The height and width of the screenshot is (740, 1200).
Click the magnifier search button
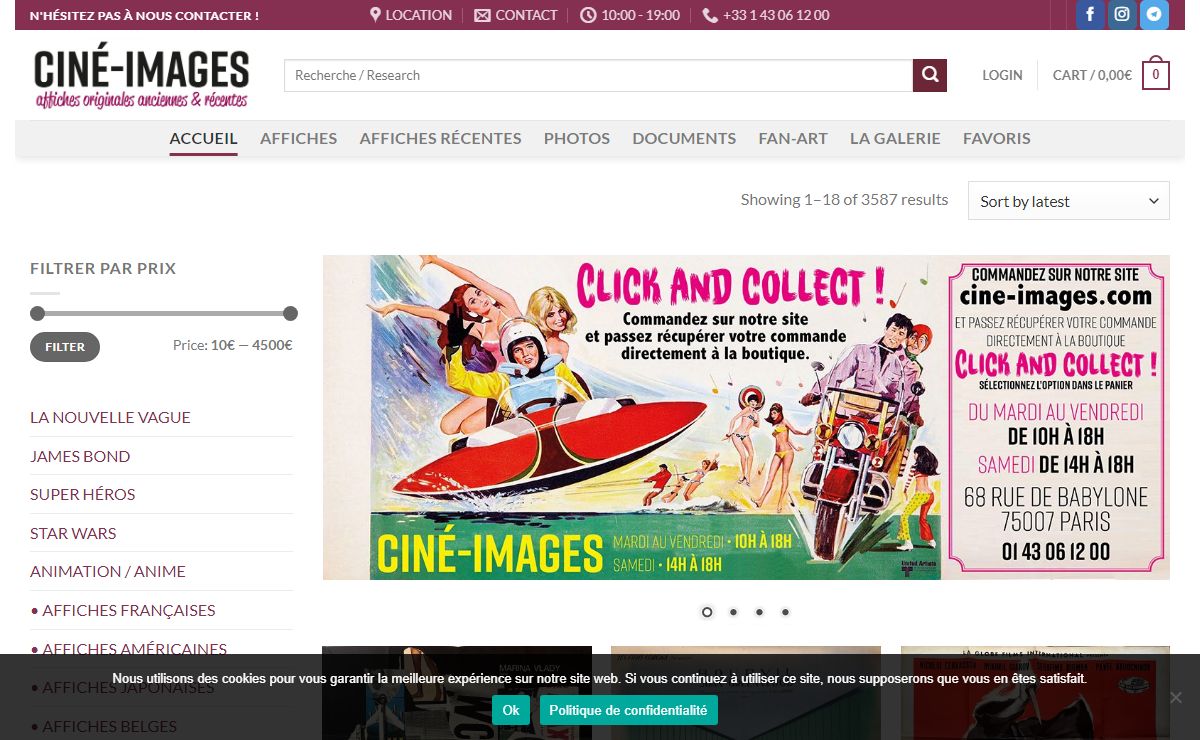coord(930,75)
